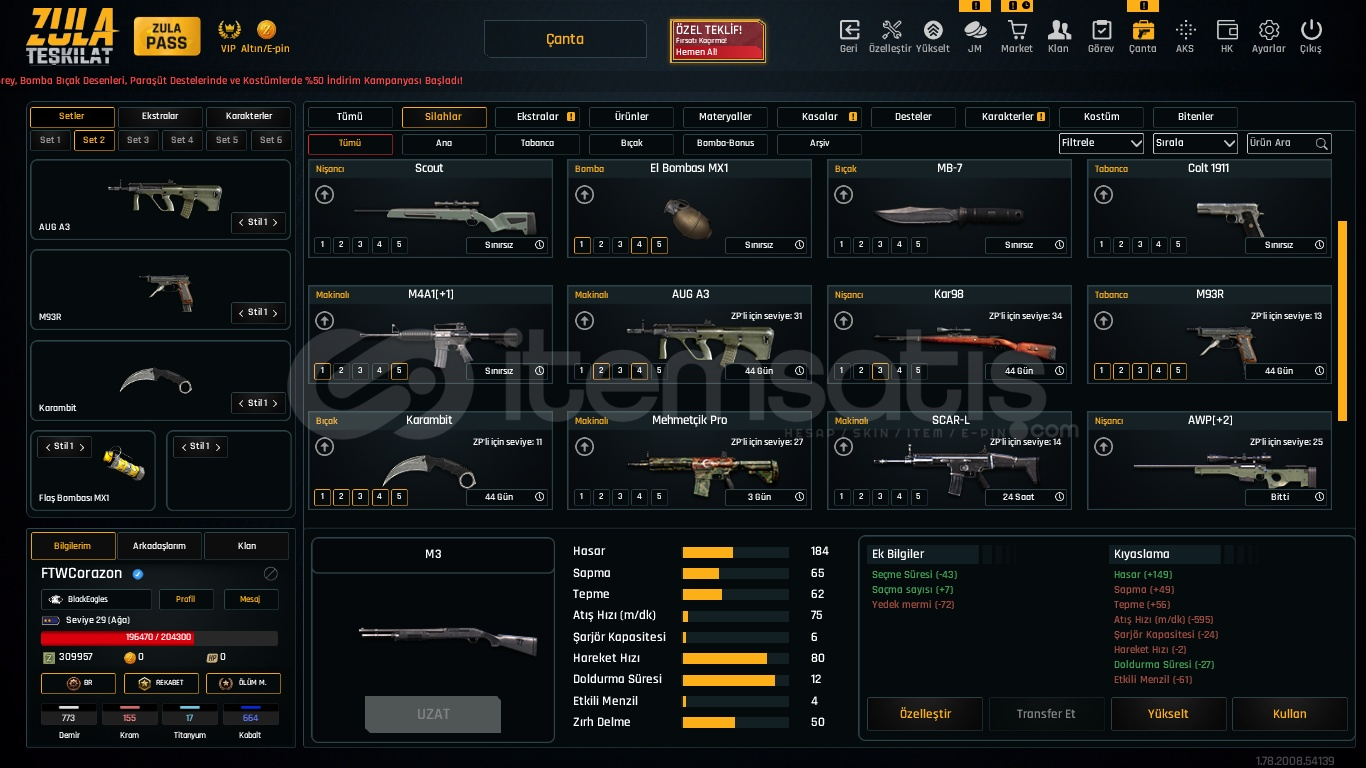Image resolution: width=1366 pixels, height=768 pixels.
Task: Click the upgrade arrow on AUG A3 card
Action: click(584, 321)
